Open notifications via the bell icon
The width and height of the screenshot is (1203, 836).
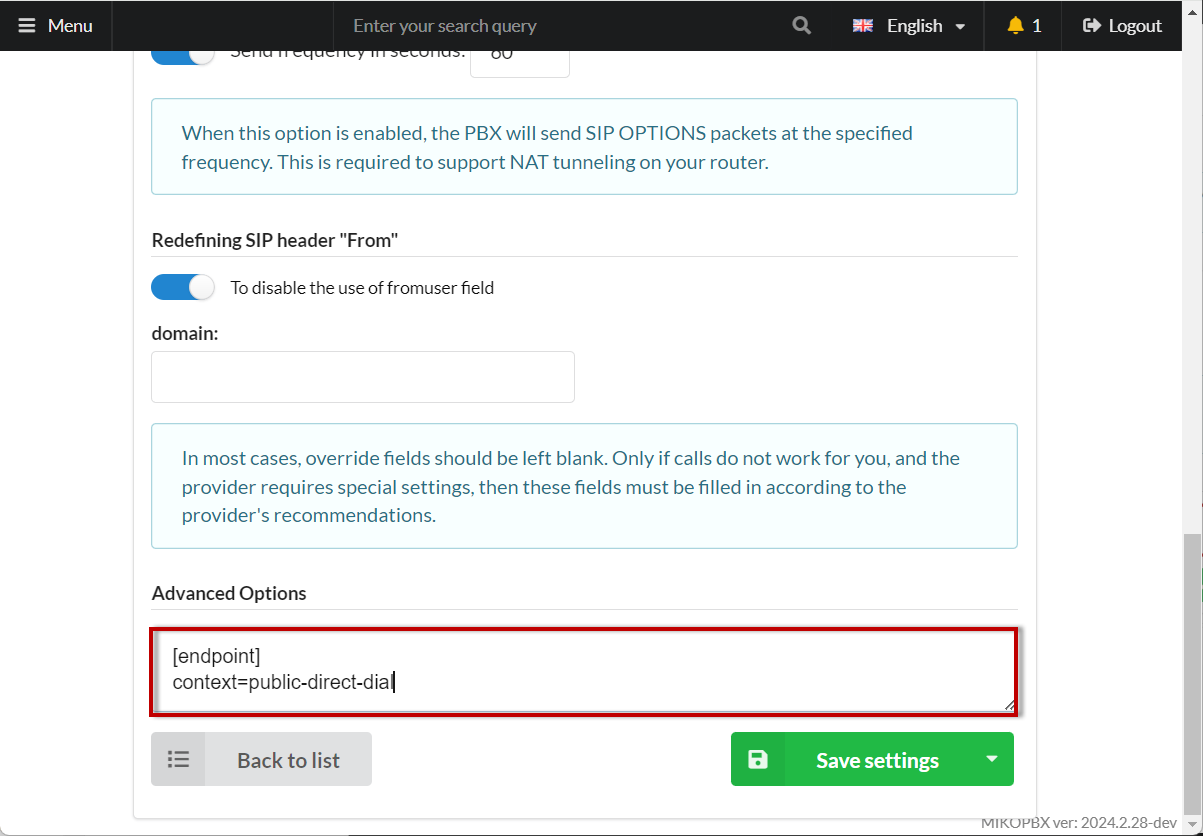tap(1016, 26)
